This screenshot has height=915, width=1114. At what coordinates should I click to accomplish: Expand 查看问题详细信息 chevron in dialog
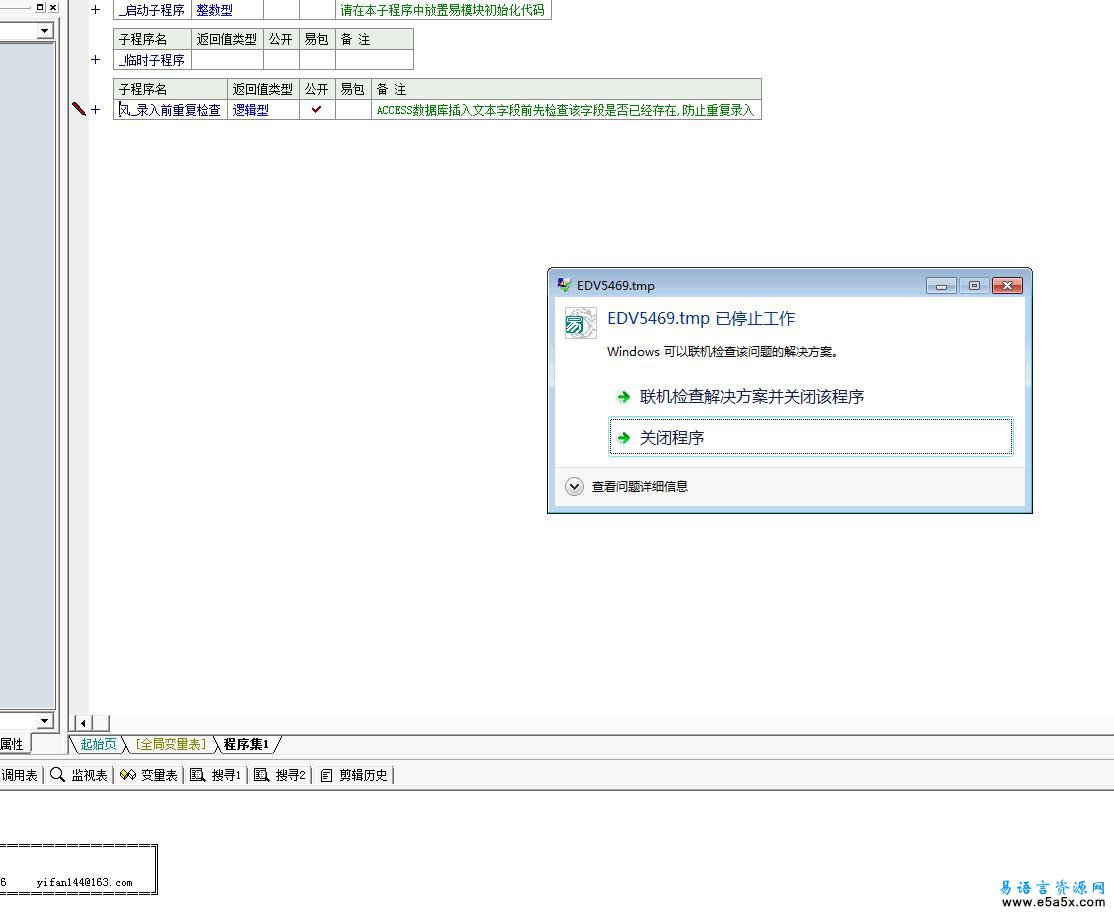click(x=574, y=487)
